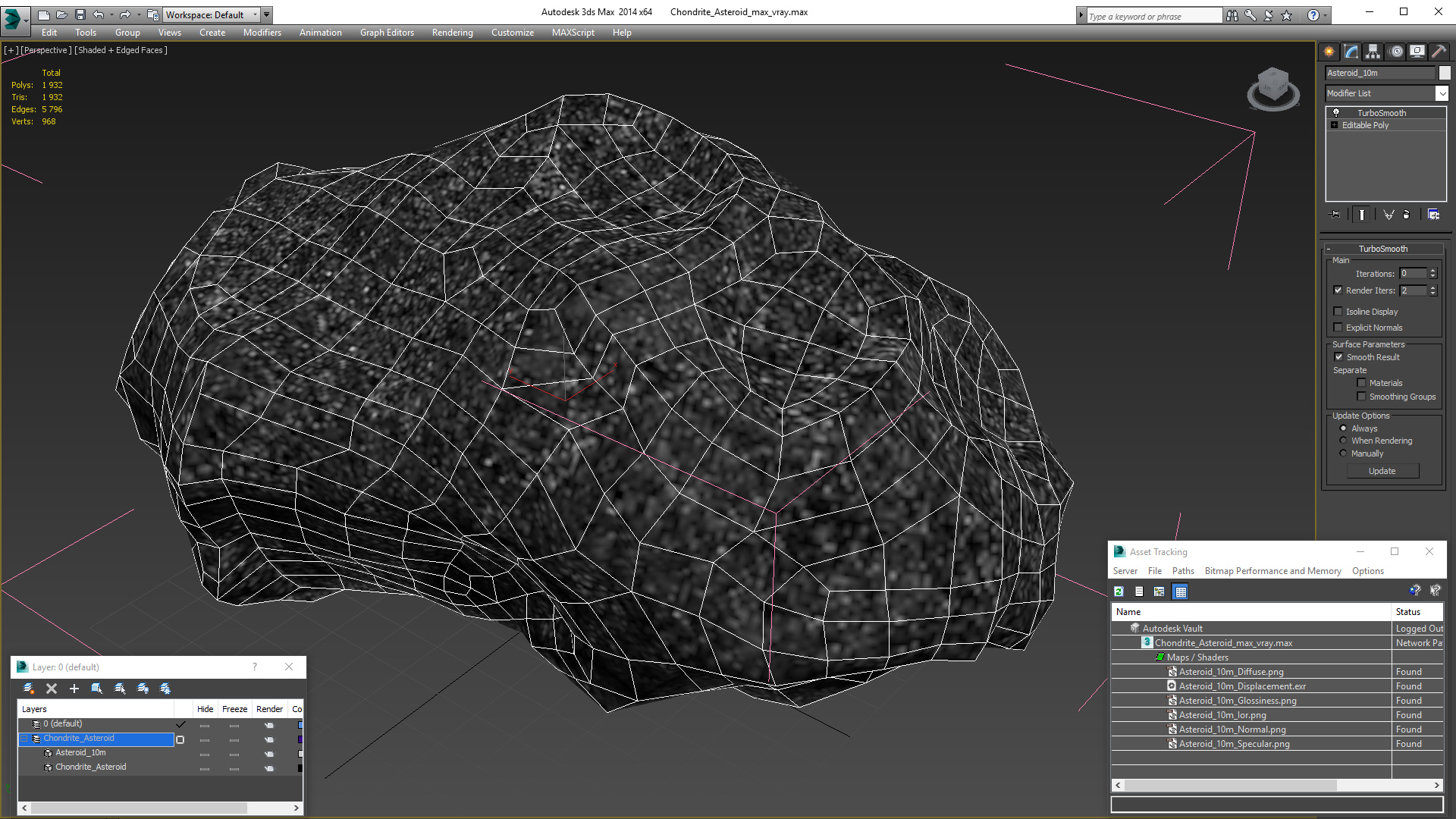Viewport: 1456px width, 819px height.
Task: Click Highlight Selected Objects' Layers icon
Action: pos(120,689)
